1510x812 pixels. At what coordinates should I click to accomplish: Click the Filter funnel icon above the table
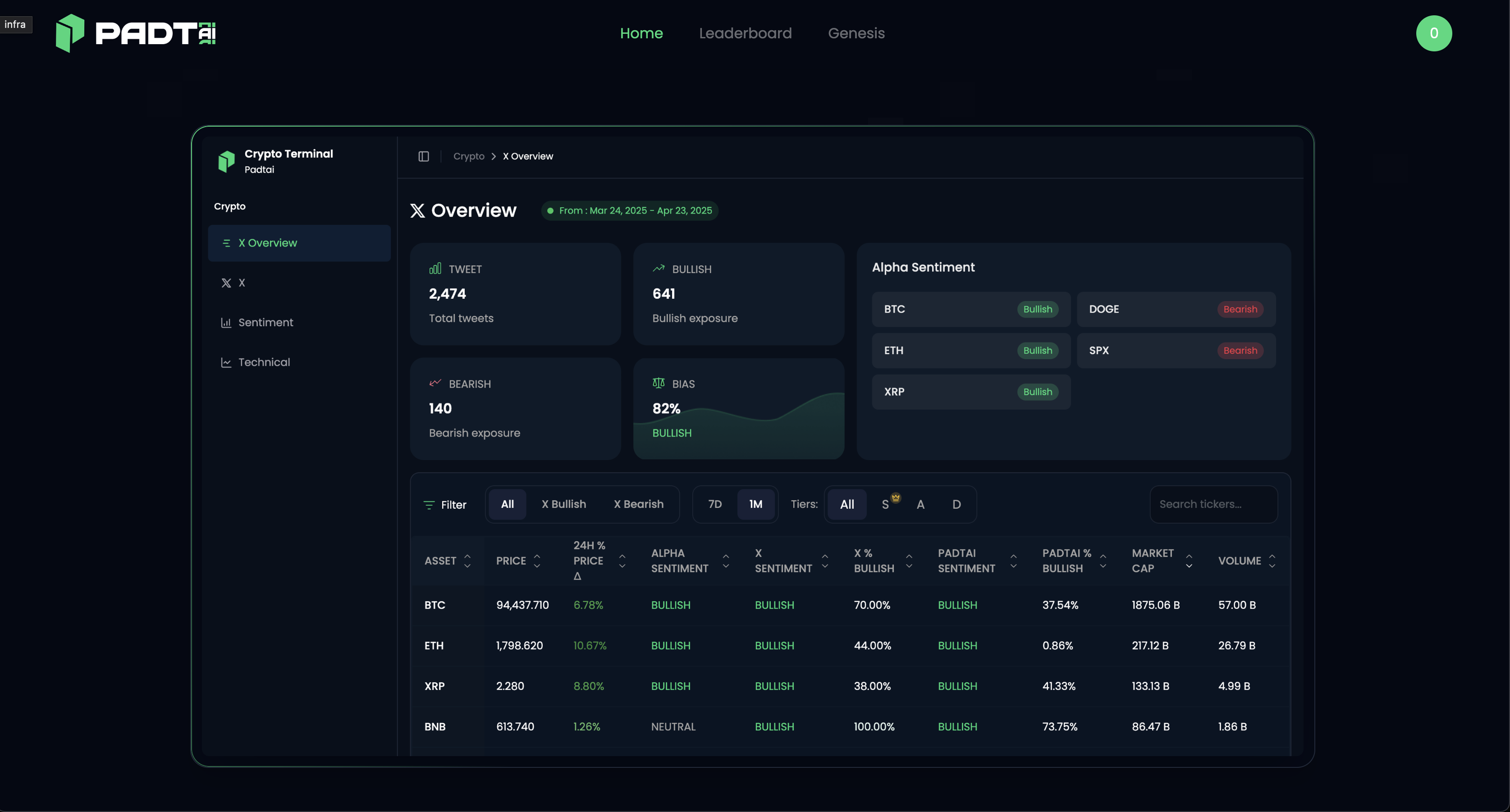[x=429, y=504]
